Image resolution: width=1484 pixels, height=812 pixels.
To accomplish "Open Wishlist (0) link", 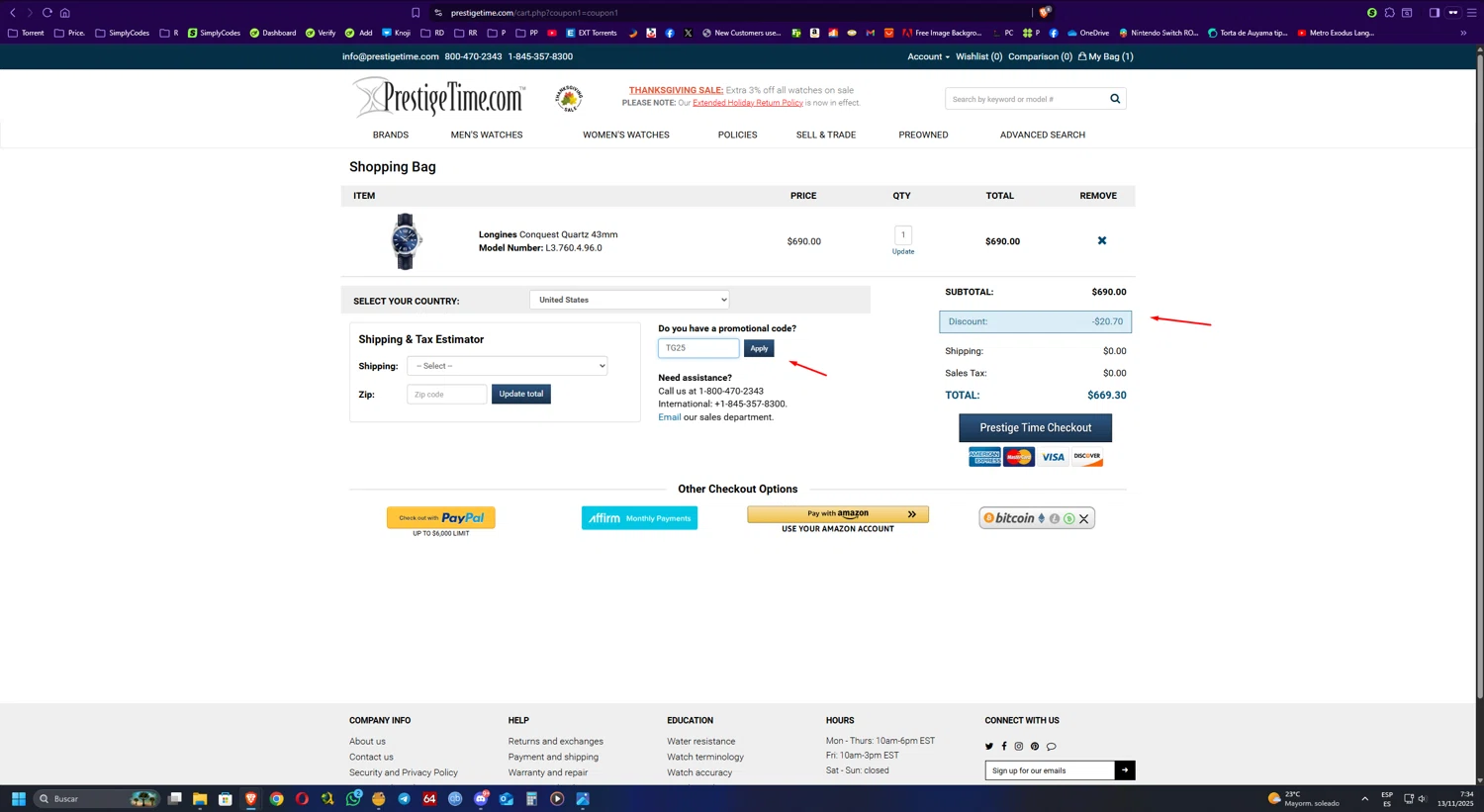I will (978, 56).
